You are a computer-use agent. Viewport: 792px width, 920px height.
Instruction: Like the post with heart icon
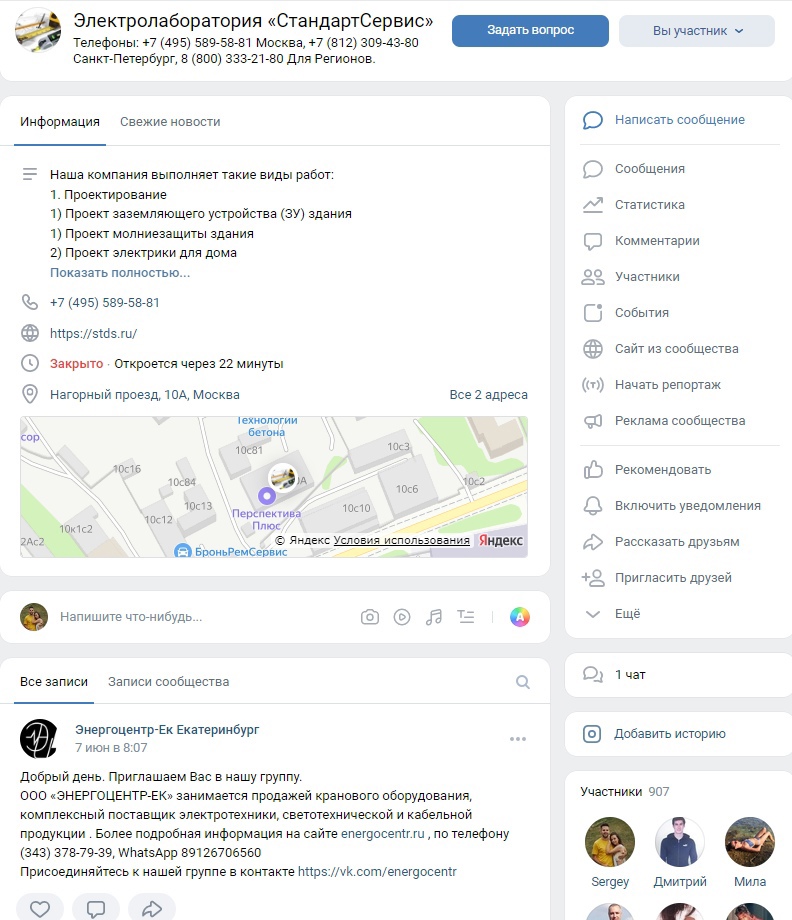coord(40,909)
